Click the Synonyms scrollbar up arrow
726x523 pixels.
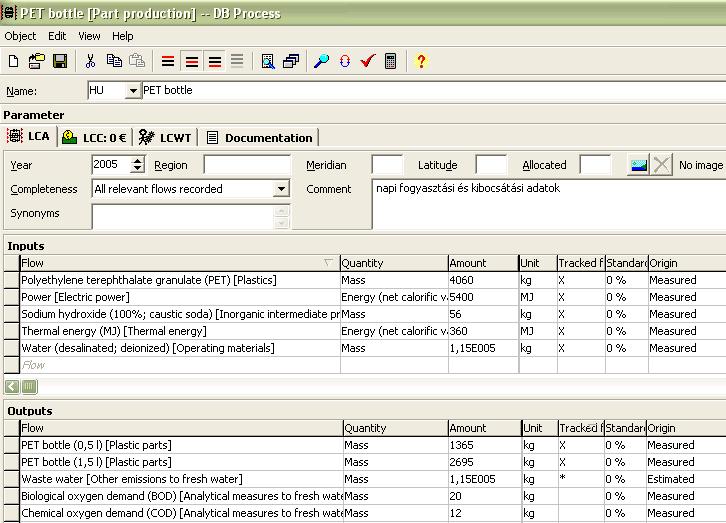[x=282, y=211]
